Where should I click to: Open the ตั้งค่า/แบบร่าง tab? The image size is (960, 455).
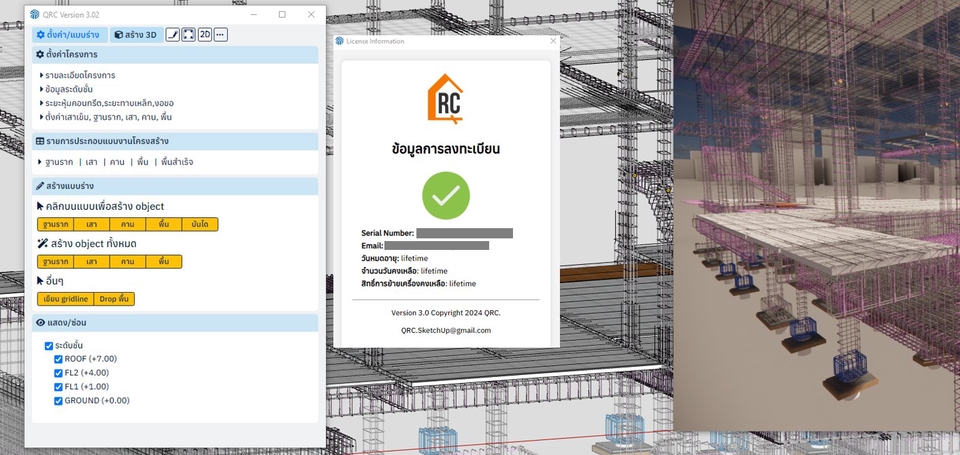tap(70, 35)
